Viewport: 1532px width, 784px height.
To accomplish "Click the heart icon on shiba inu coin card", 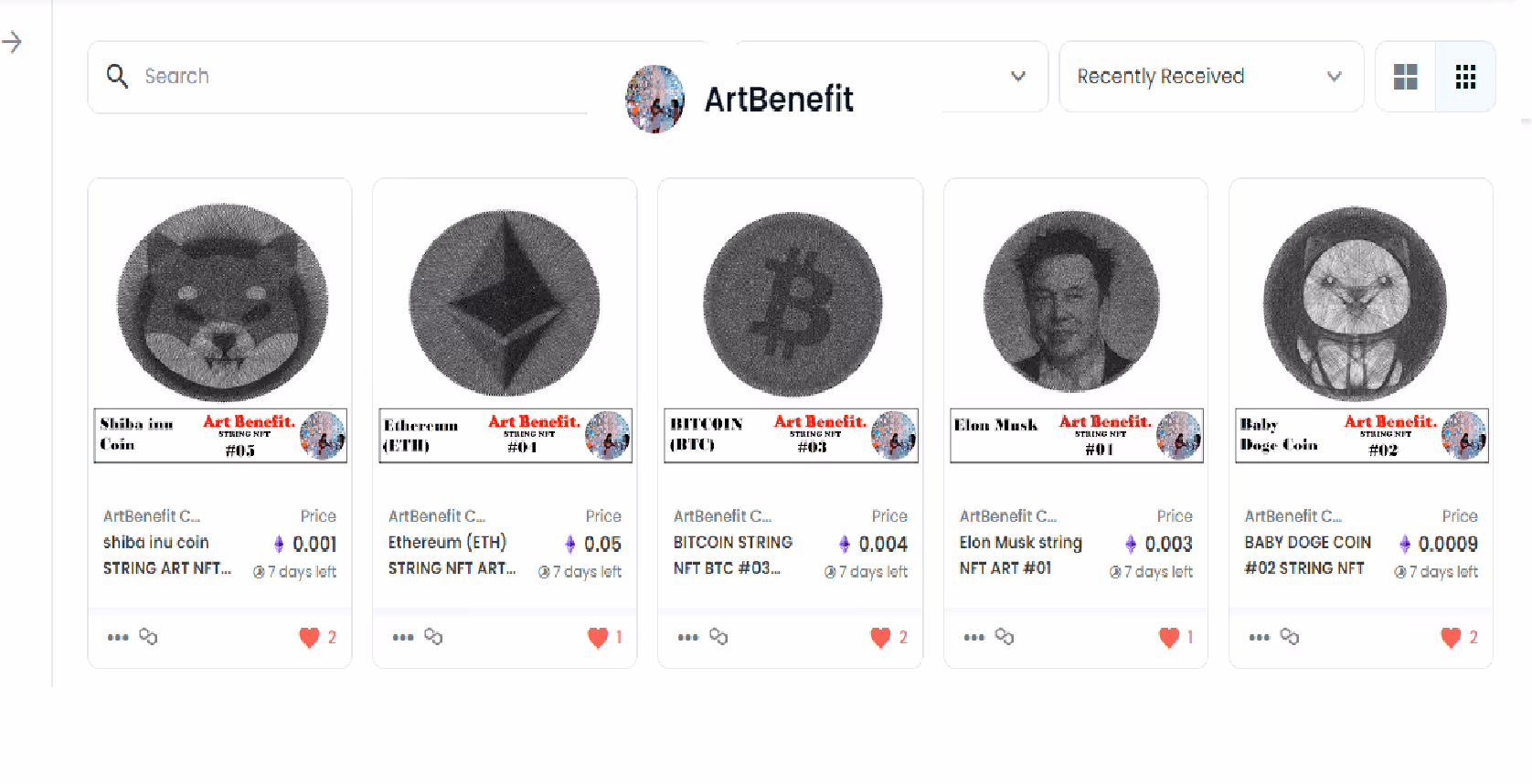I will 309,637.
